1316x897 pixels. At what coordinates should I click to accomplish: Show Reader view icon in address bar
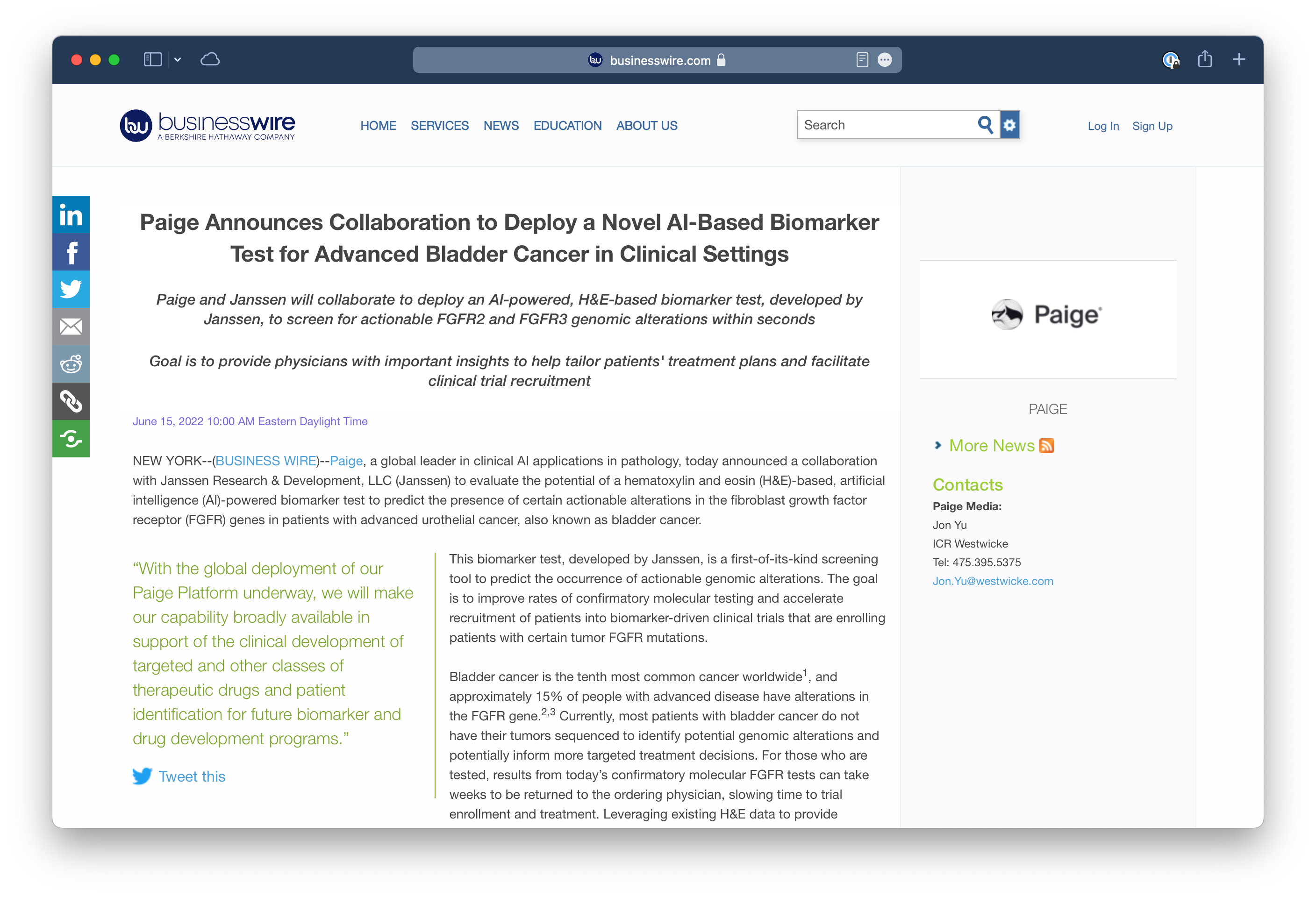(862, 59)
